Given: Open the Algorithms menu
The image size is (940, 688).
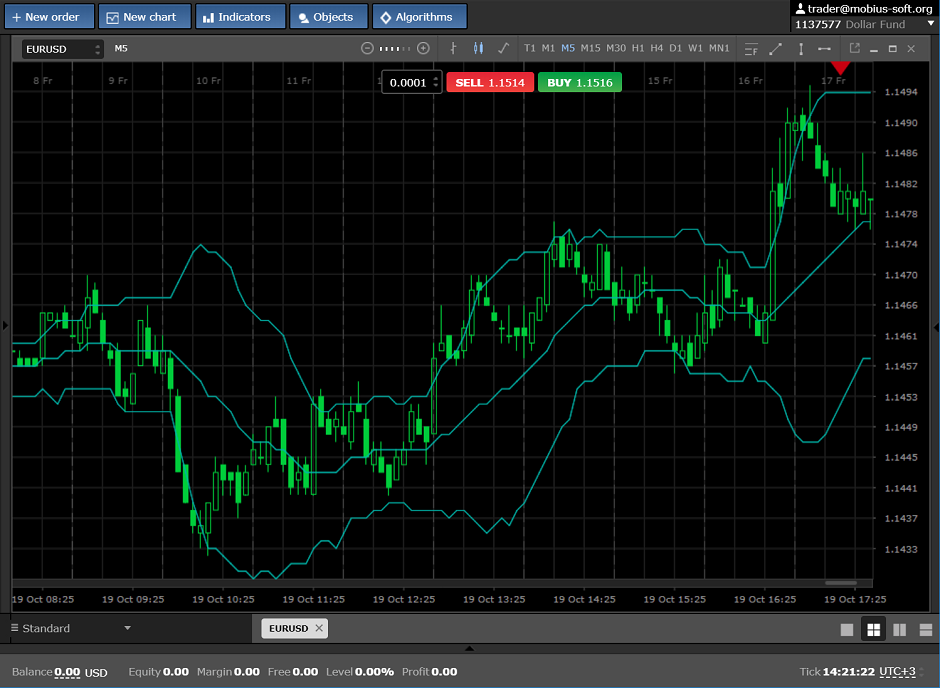Looking at the screenshot, I should [420, 17].
